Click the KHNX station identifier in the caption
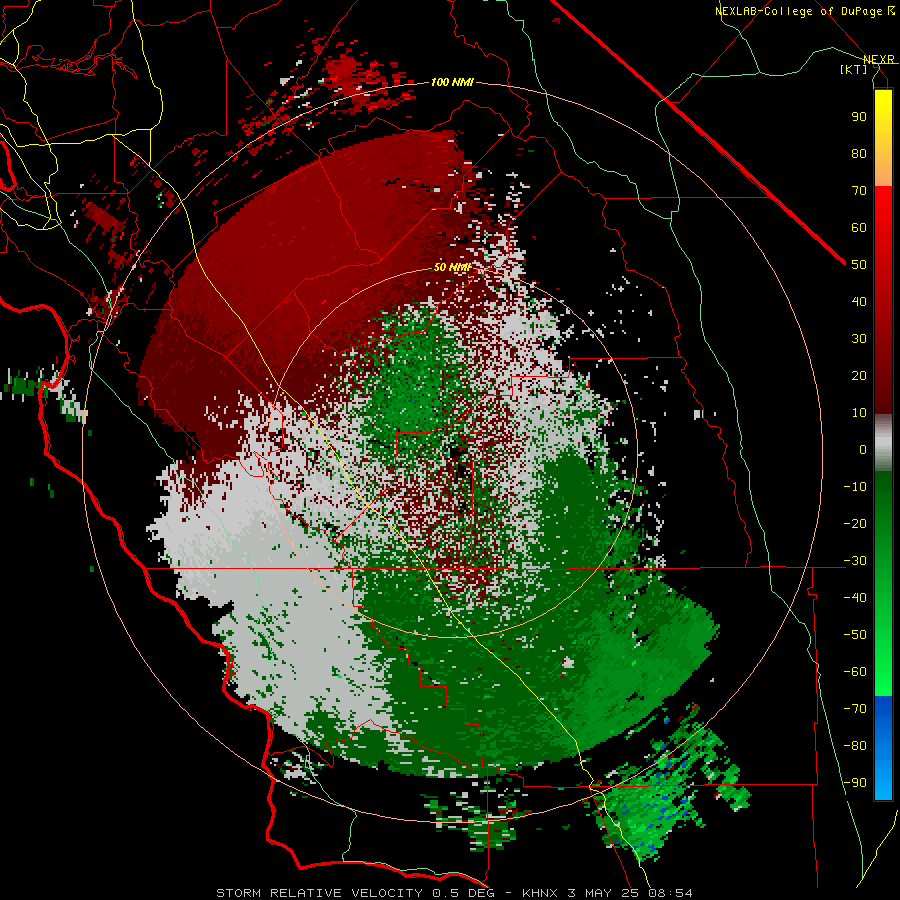 click(540, 893)
